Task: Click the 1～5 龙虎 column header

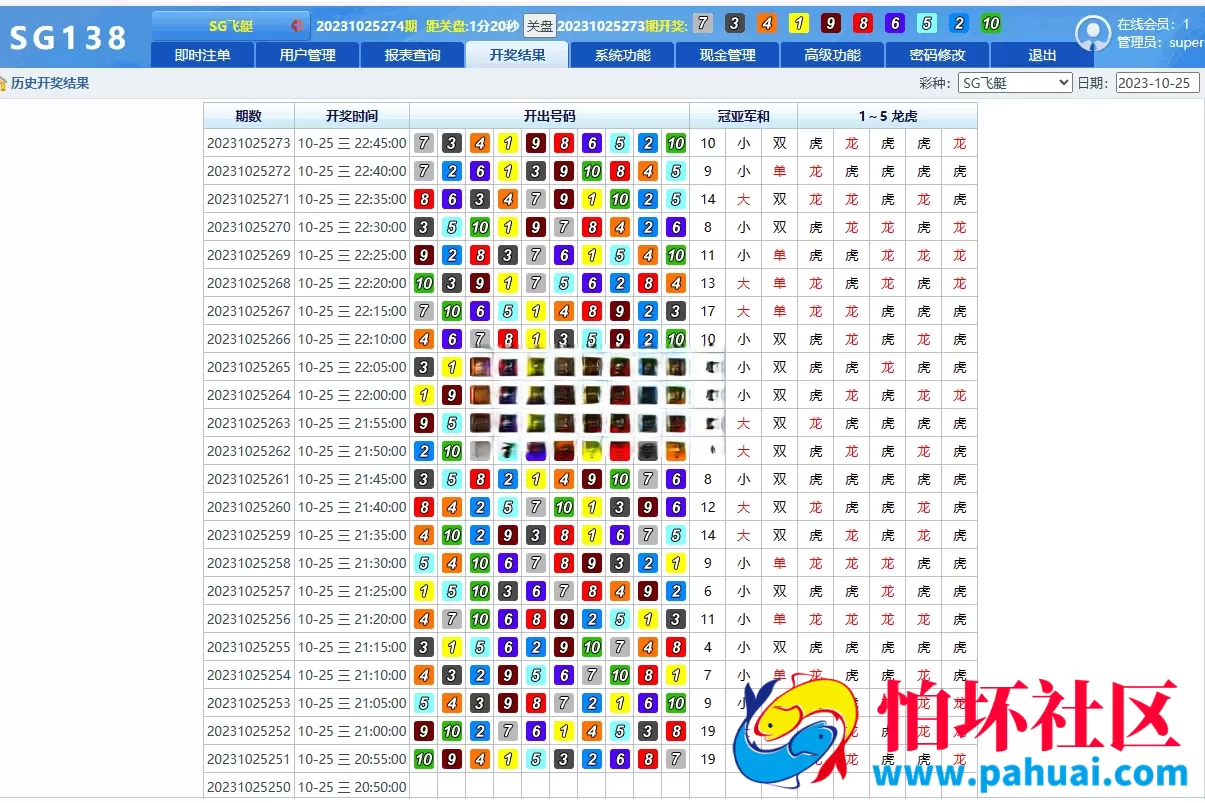Action: tap(887, 116)
